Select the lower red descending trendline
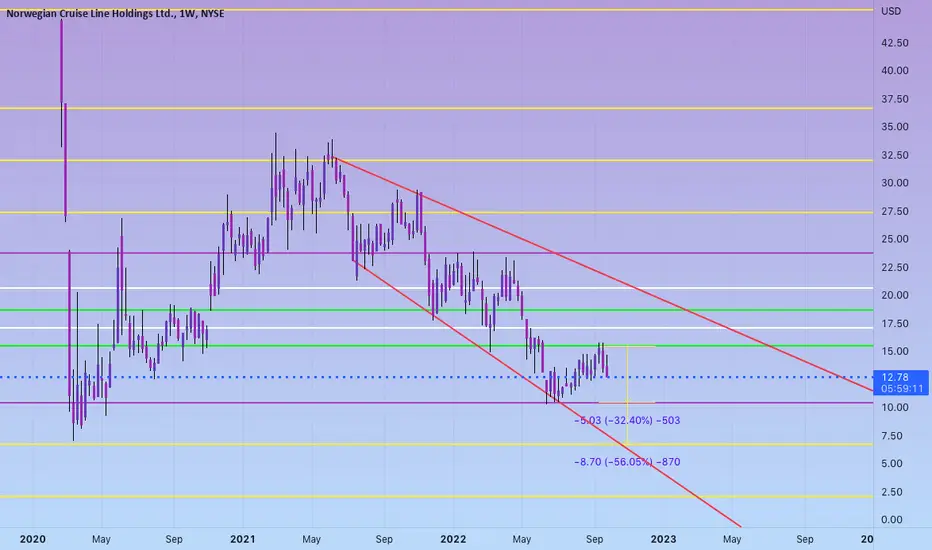Viewport: 932px width, 550px height. click(x=547, y=393)
